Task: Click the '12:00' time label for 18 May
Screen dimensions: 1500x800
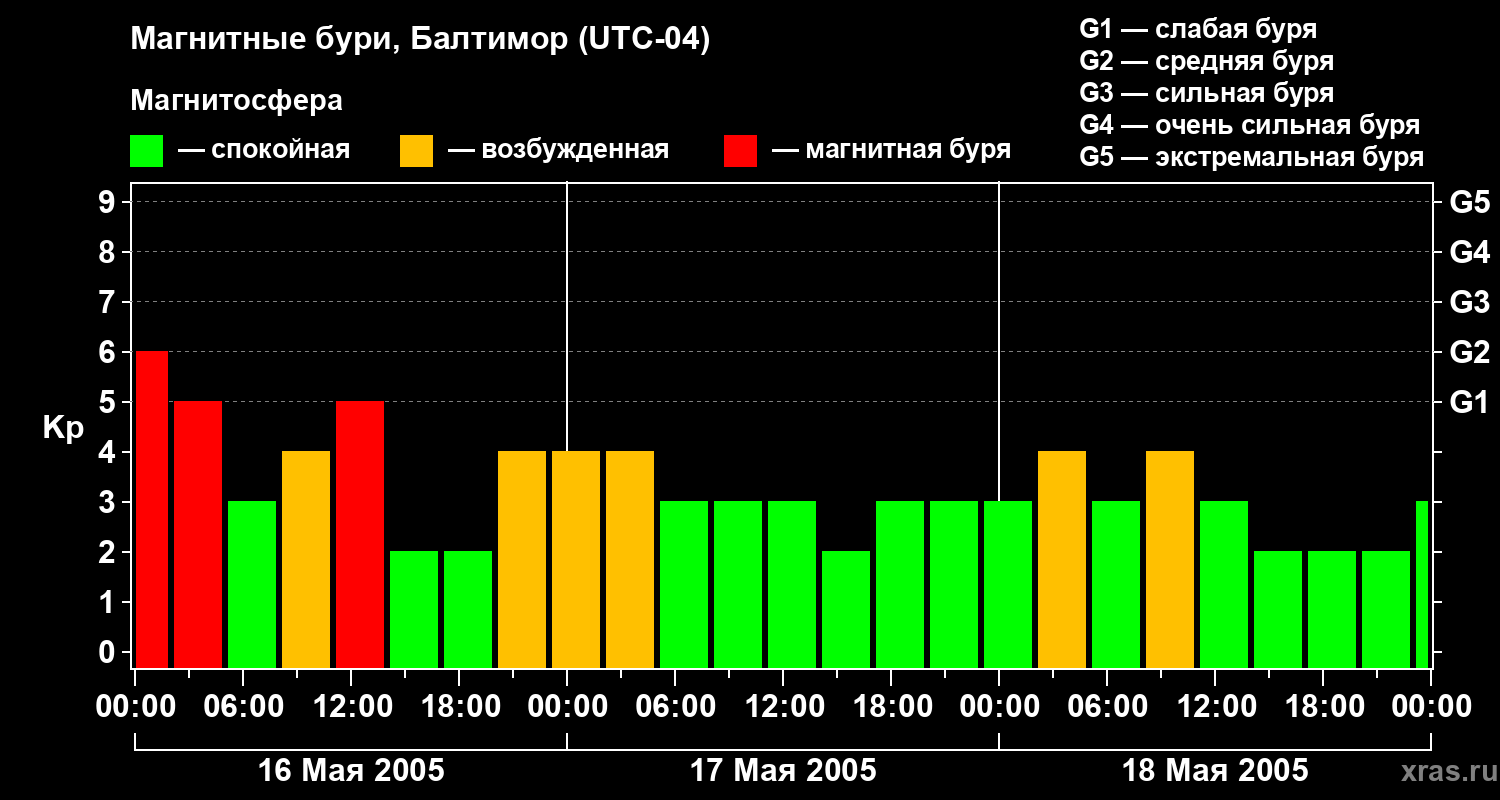Action: [1215, 706]
